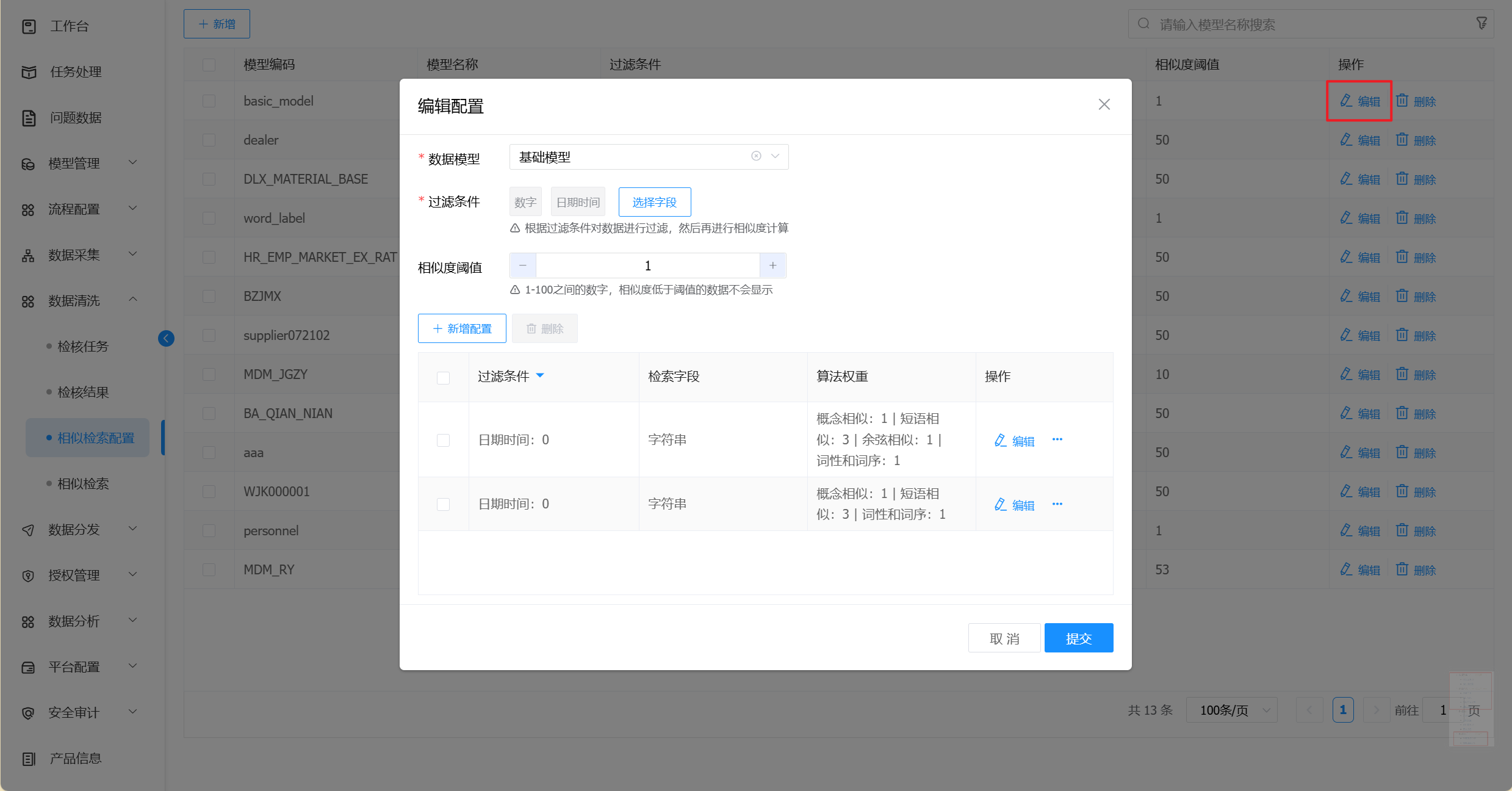Viewport: 1512px width, 791px height.
Task: Click the 选择字段 button
Action: coord(654,202)
